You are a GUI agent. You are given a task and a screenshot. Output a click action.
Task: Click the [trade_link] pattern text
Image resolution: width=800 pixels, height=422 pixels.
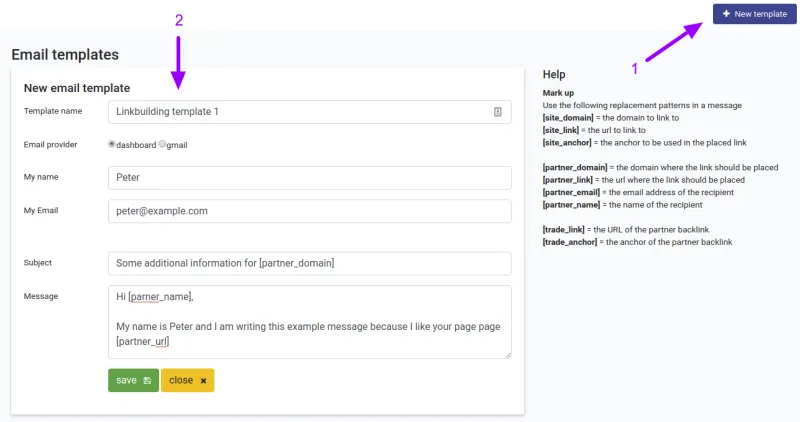[563, 230]
